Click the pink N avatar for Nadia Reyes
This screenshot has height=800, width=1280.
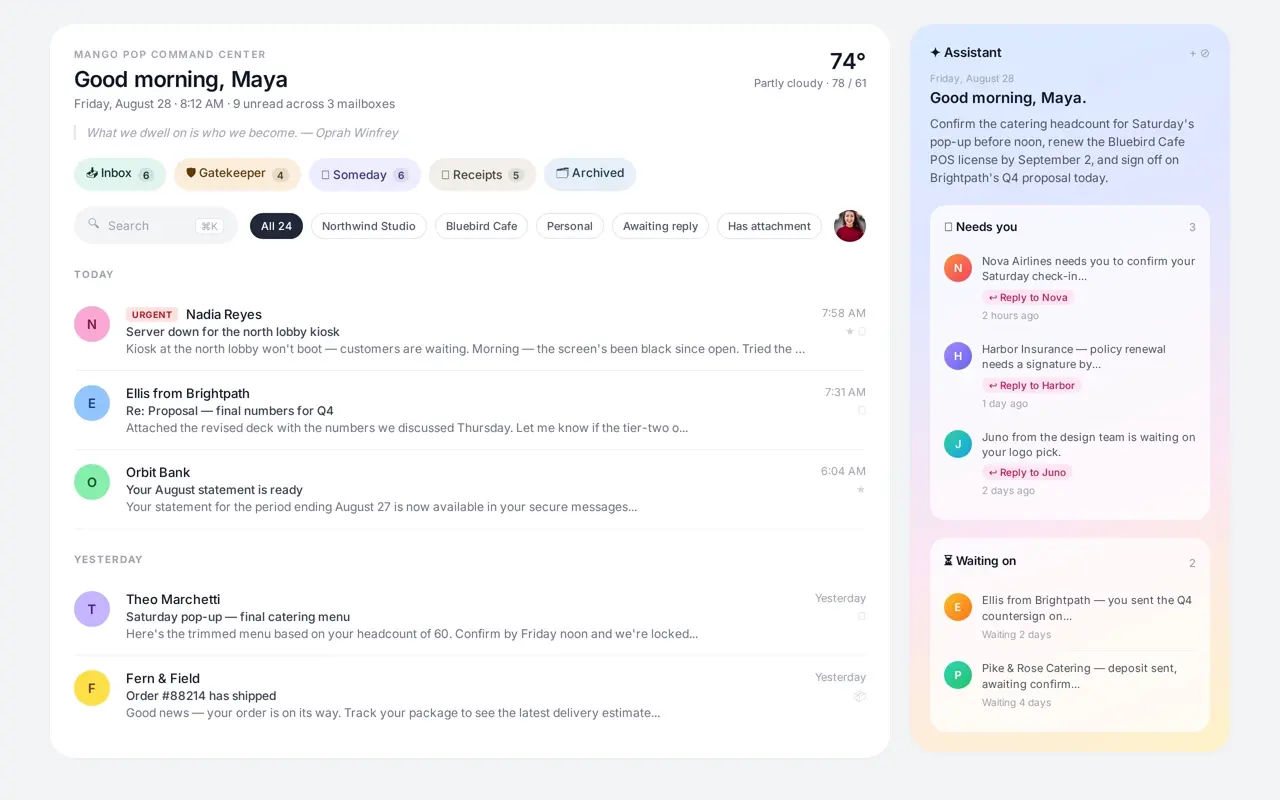[x=92, y=324]
